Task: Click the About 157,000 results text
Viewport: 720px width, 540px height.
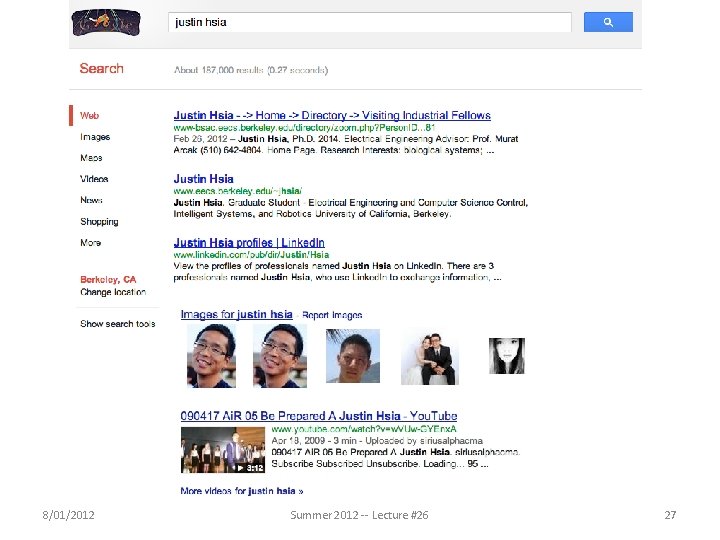Action: pyautogui.click(x=251, y=70)
